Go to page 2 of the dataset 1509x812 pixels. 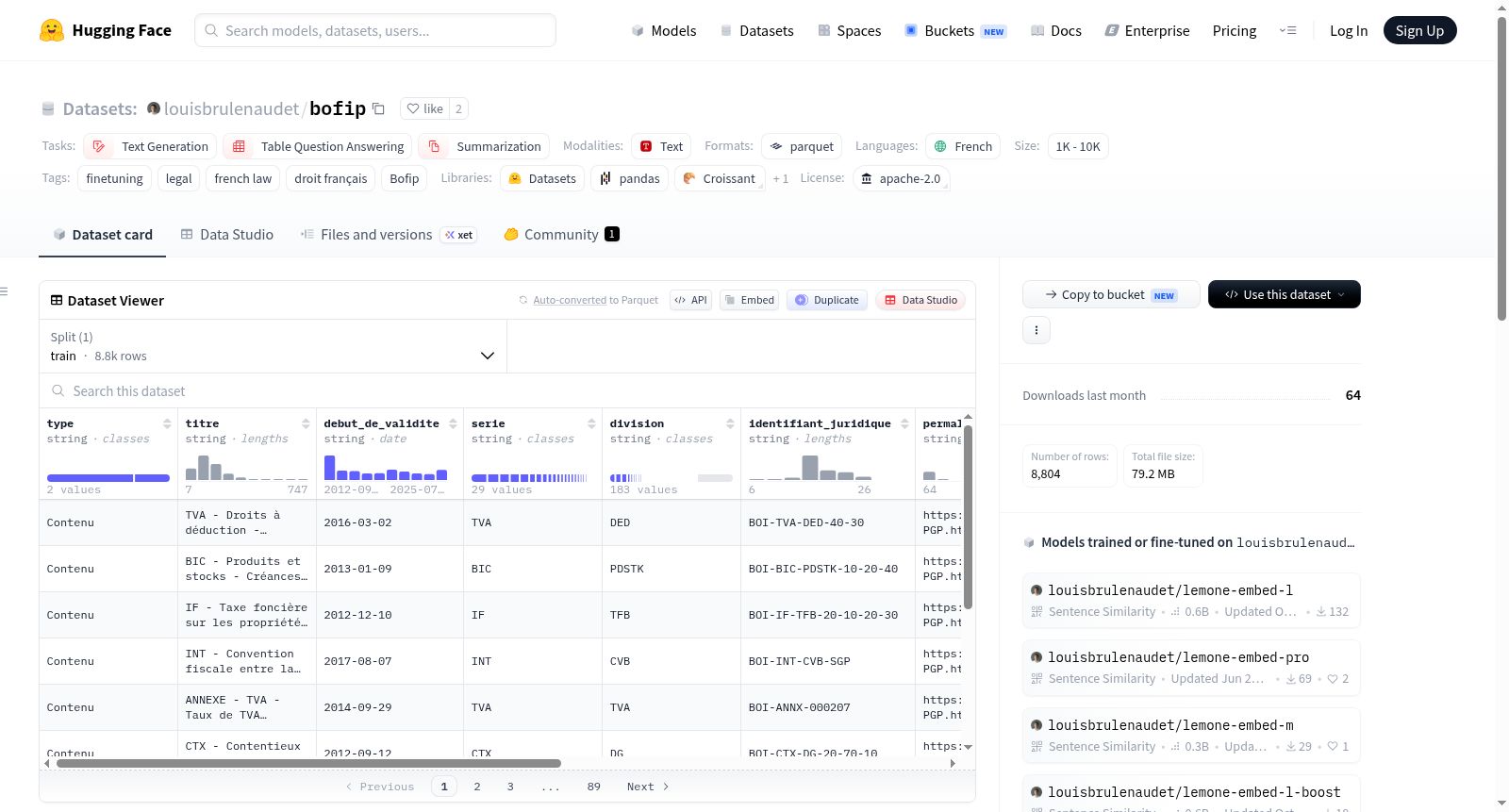tap(477, 787)
